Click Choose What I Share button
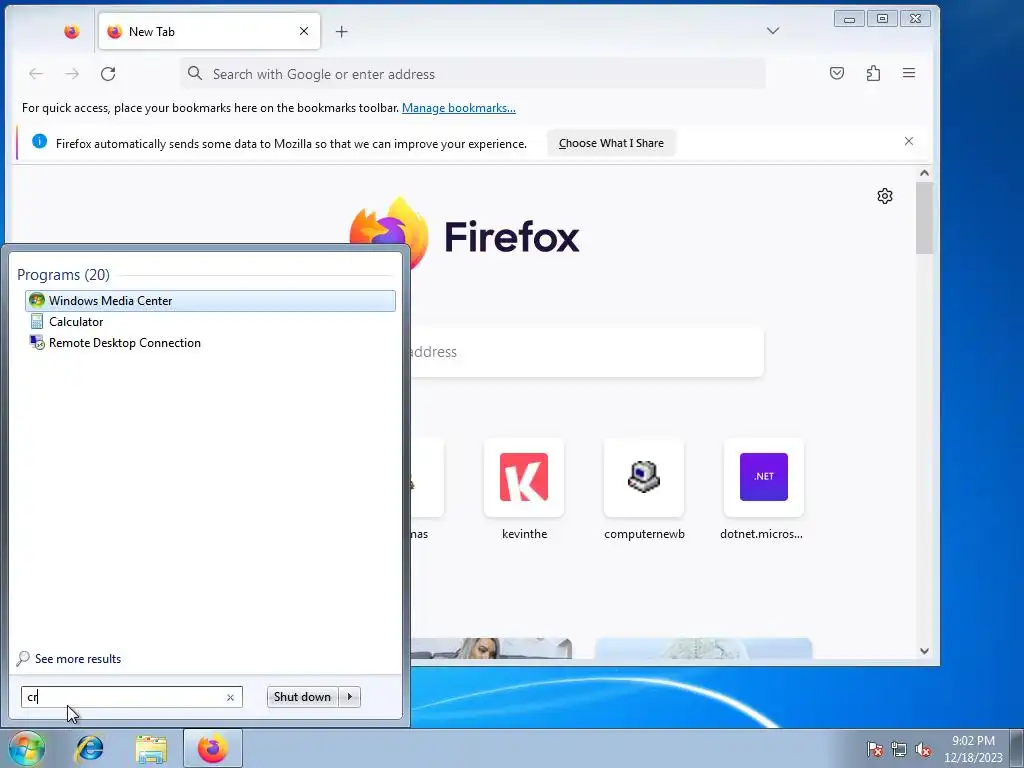Viewport: 1024px width, 768px height. [611, 143]
